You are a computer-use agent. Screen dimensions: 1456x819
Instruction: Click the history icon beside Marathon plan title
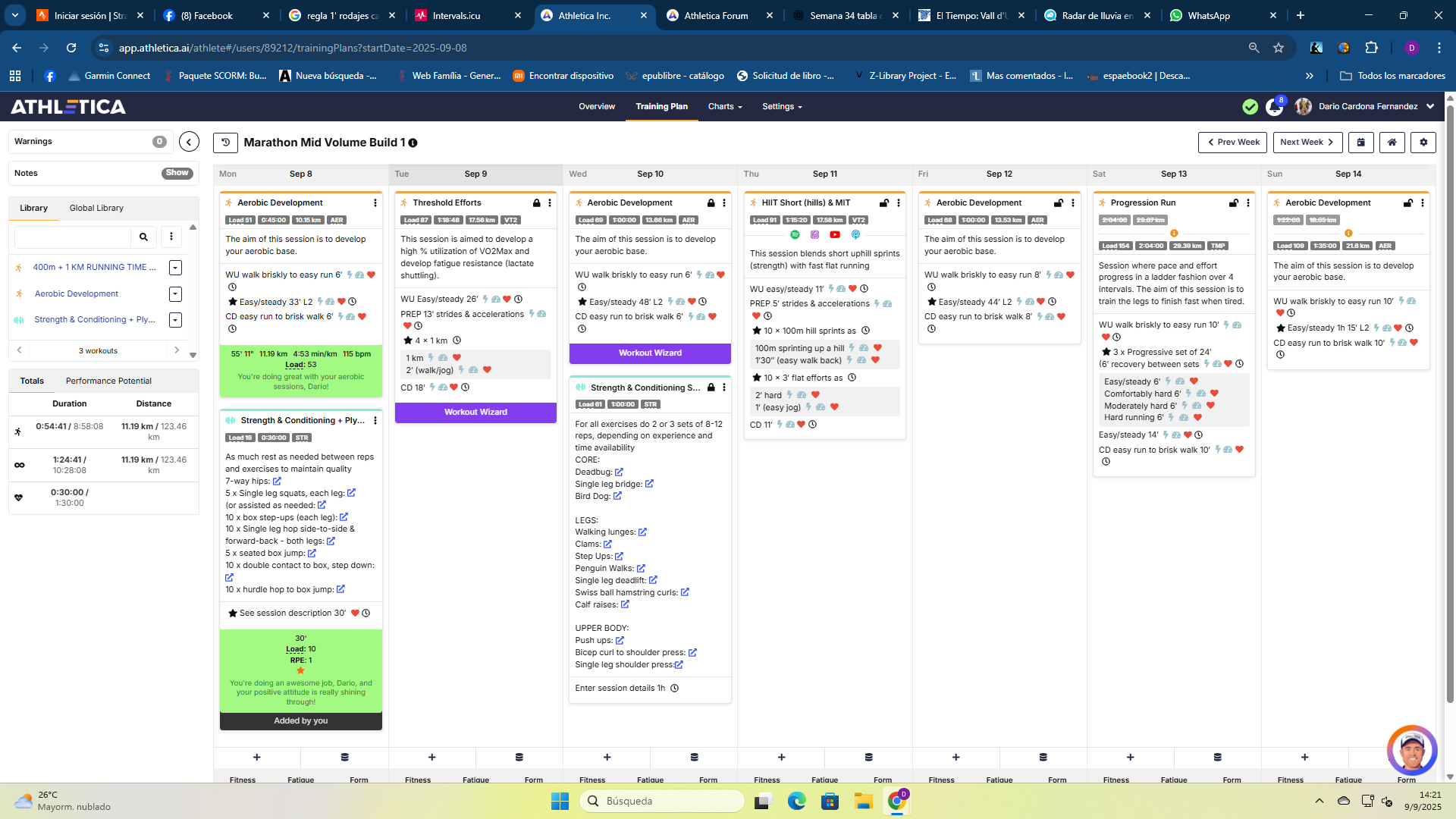(x=225, y=143)
